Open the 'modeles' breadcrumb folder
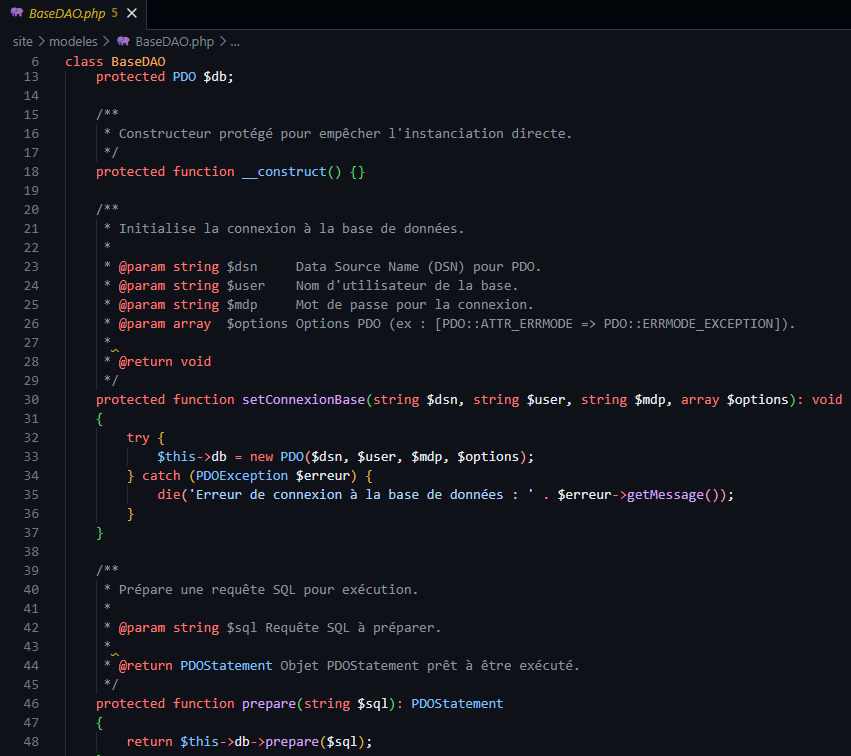The image size is (851, 756). click(73, 41)
